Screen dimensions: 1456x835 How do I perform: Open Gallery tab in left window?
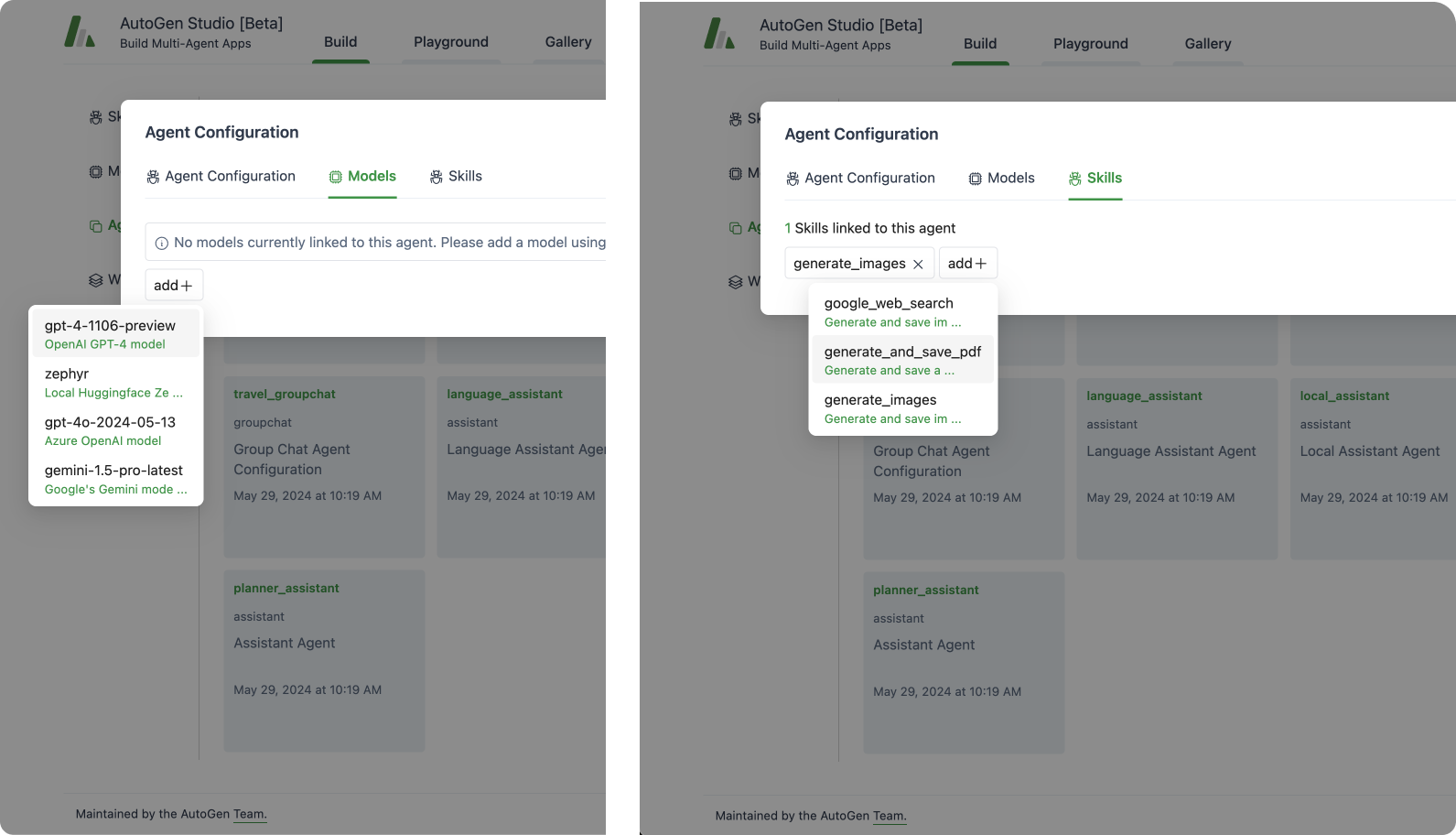click(568, 42)
